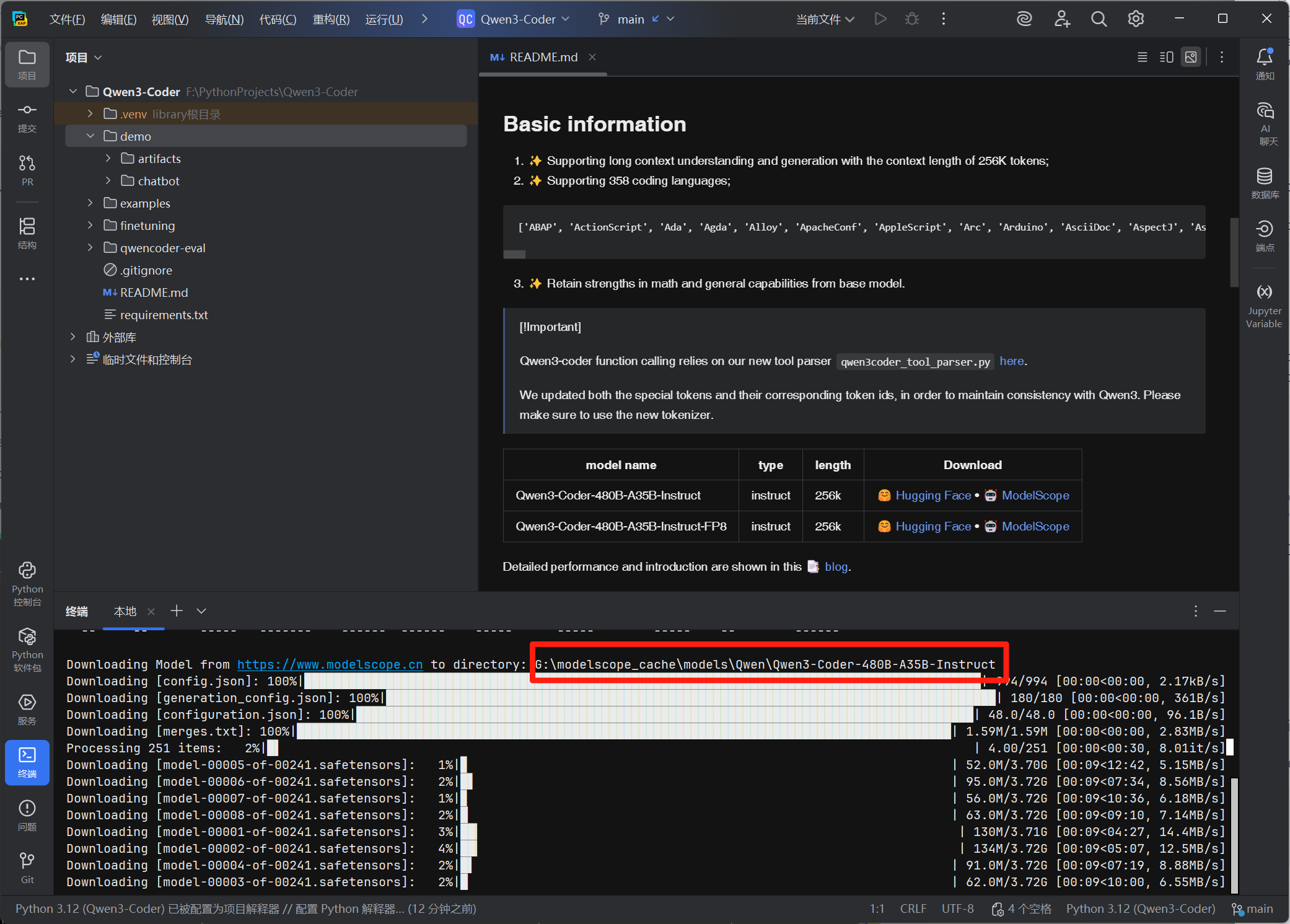The width and height of the screenshot is (1290, 924).
Task: Expand the External Libraries node
Action: coord(73,337)
